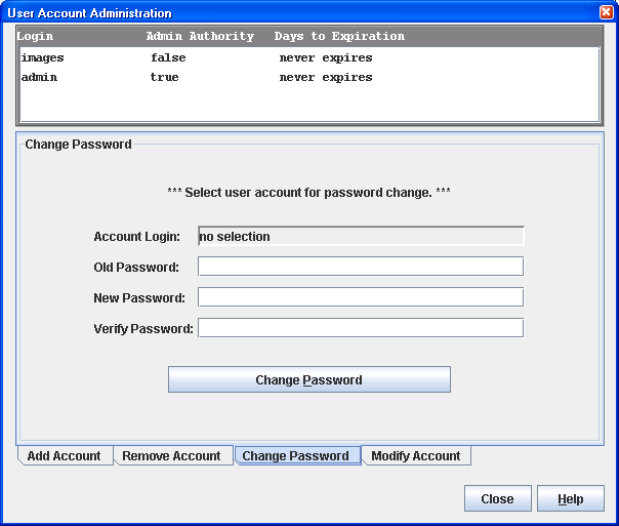Focus the New Password input field

pyautogui.click(x=360, y=297)
